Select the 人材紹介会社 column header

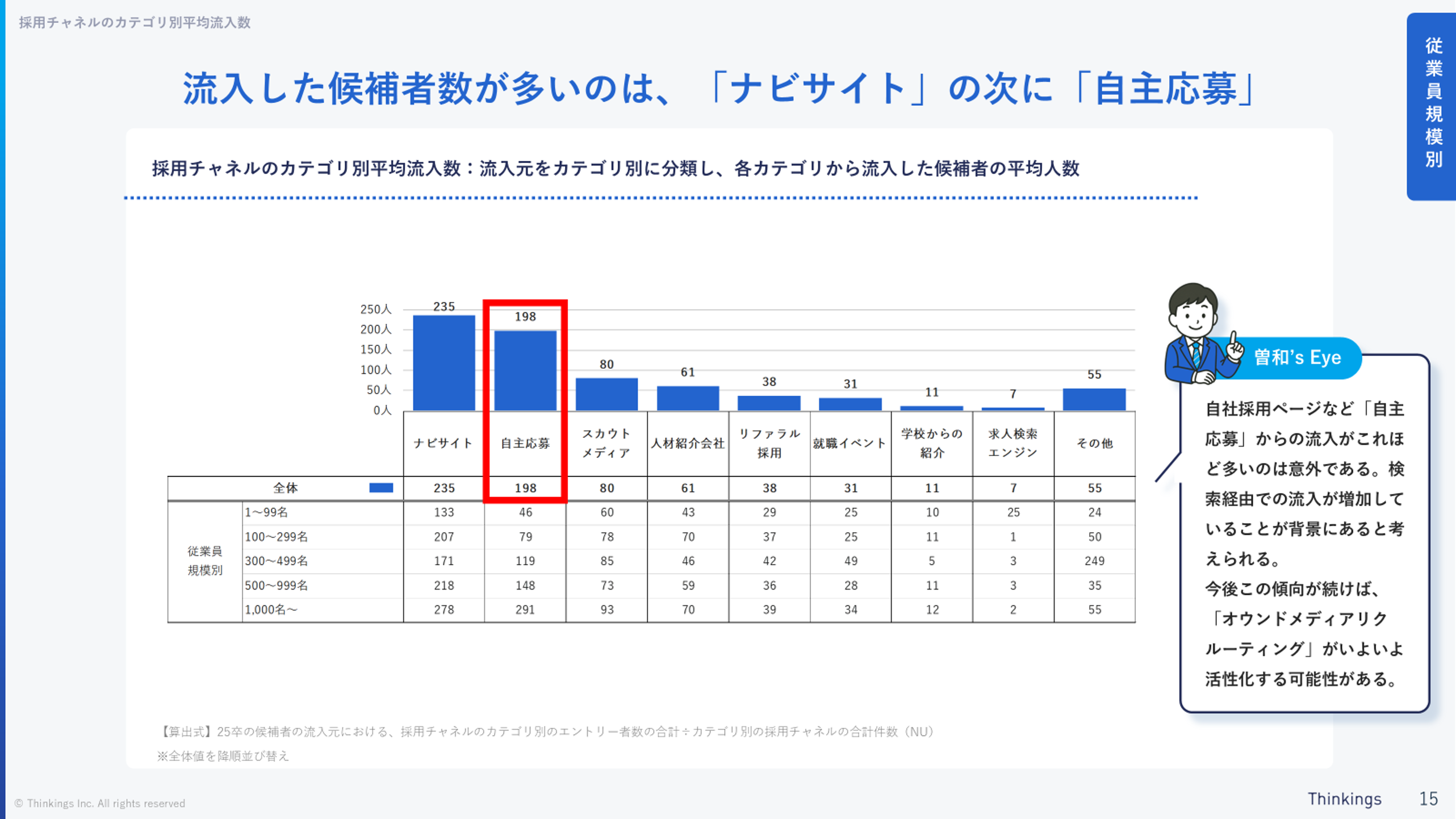click(x=688, y=443)
